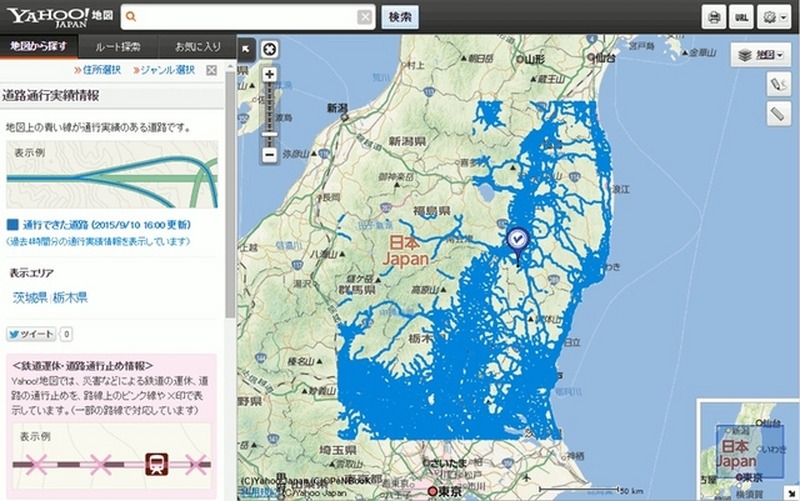Select the map drawing pen tool
This screenshot has width=800, height=501.
[x=775, y=86]
